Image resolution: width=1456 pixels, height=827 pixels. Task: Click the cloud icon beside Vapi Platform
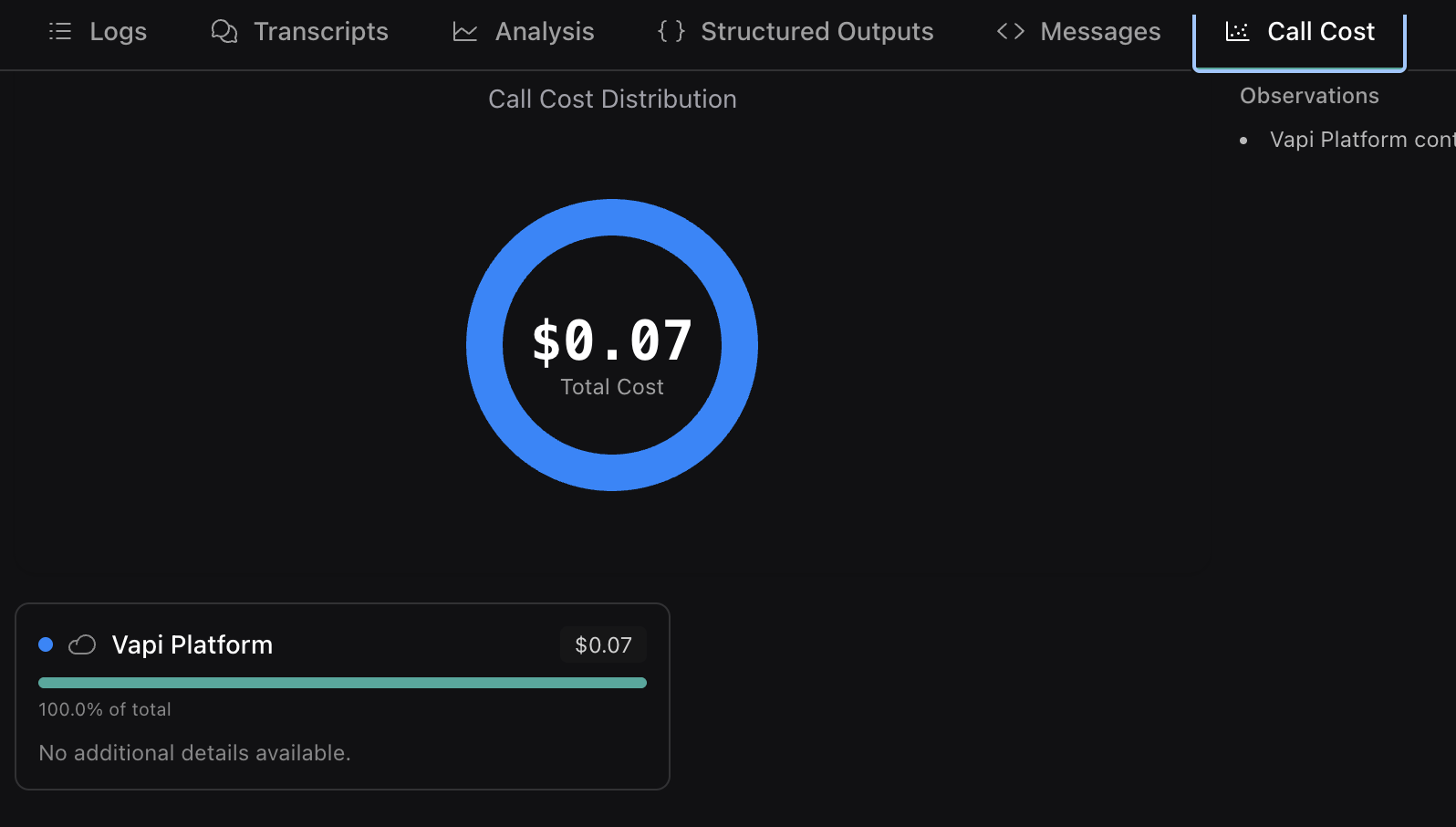82,645
